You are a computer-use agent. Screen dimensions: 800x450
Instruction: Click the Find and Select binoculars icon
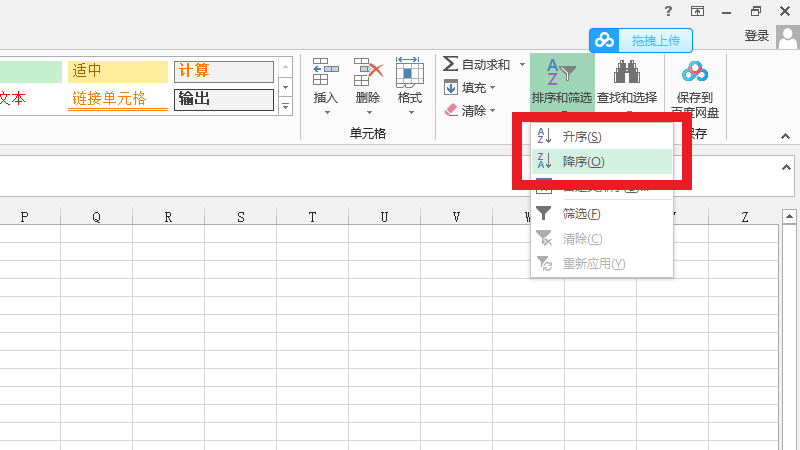(626, 73)
